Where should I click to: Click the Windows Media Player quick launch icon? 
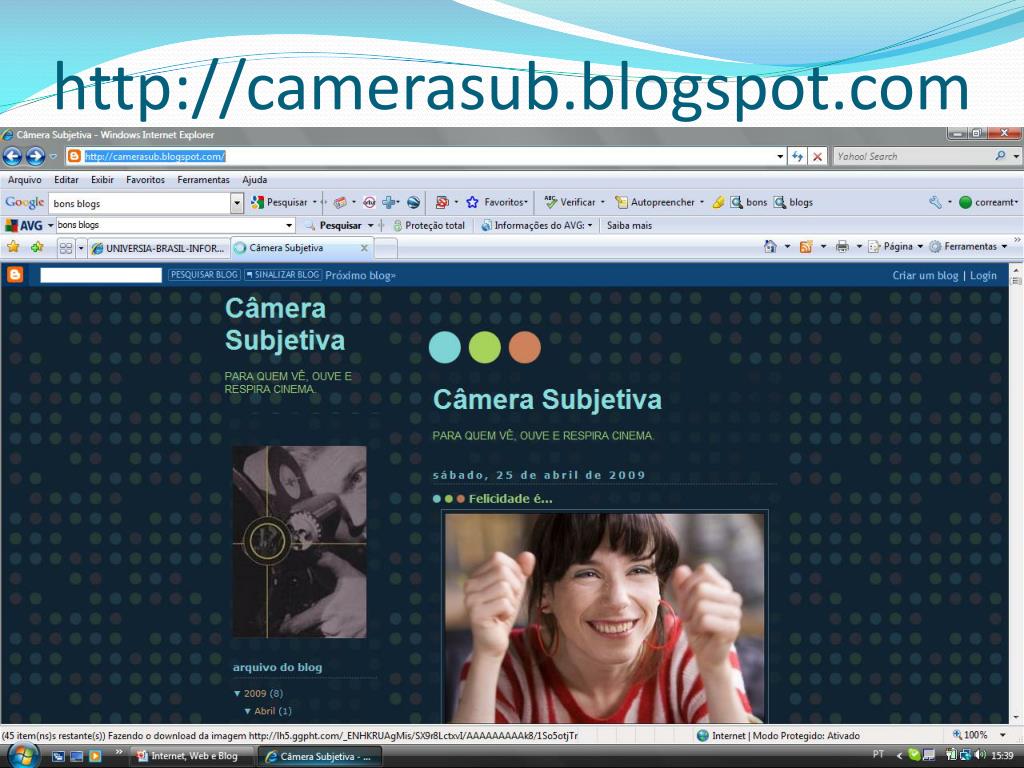point(95,756)
